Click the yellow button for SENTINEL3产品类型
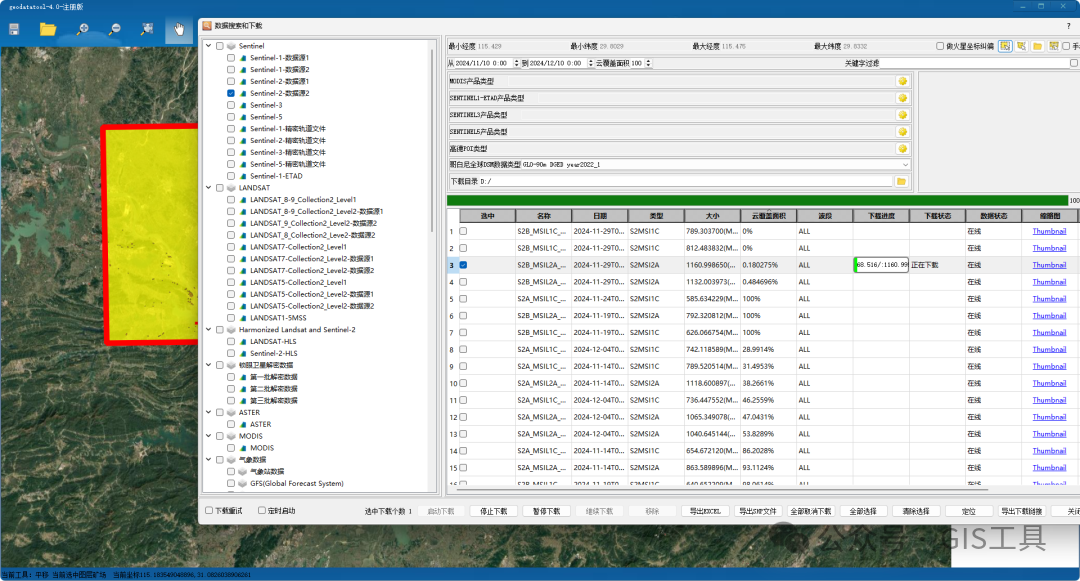This screenshot has width=1080, height=581. coord(902,115)
